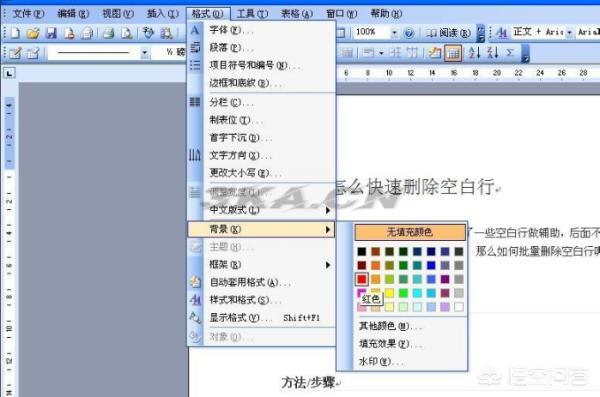Click the Sort Ascending icon
The image size is (600, 397).
pos(474,52)
